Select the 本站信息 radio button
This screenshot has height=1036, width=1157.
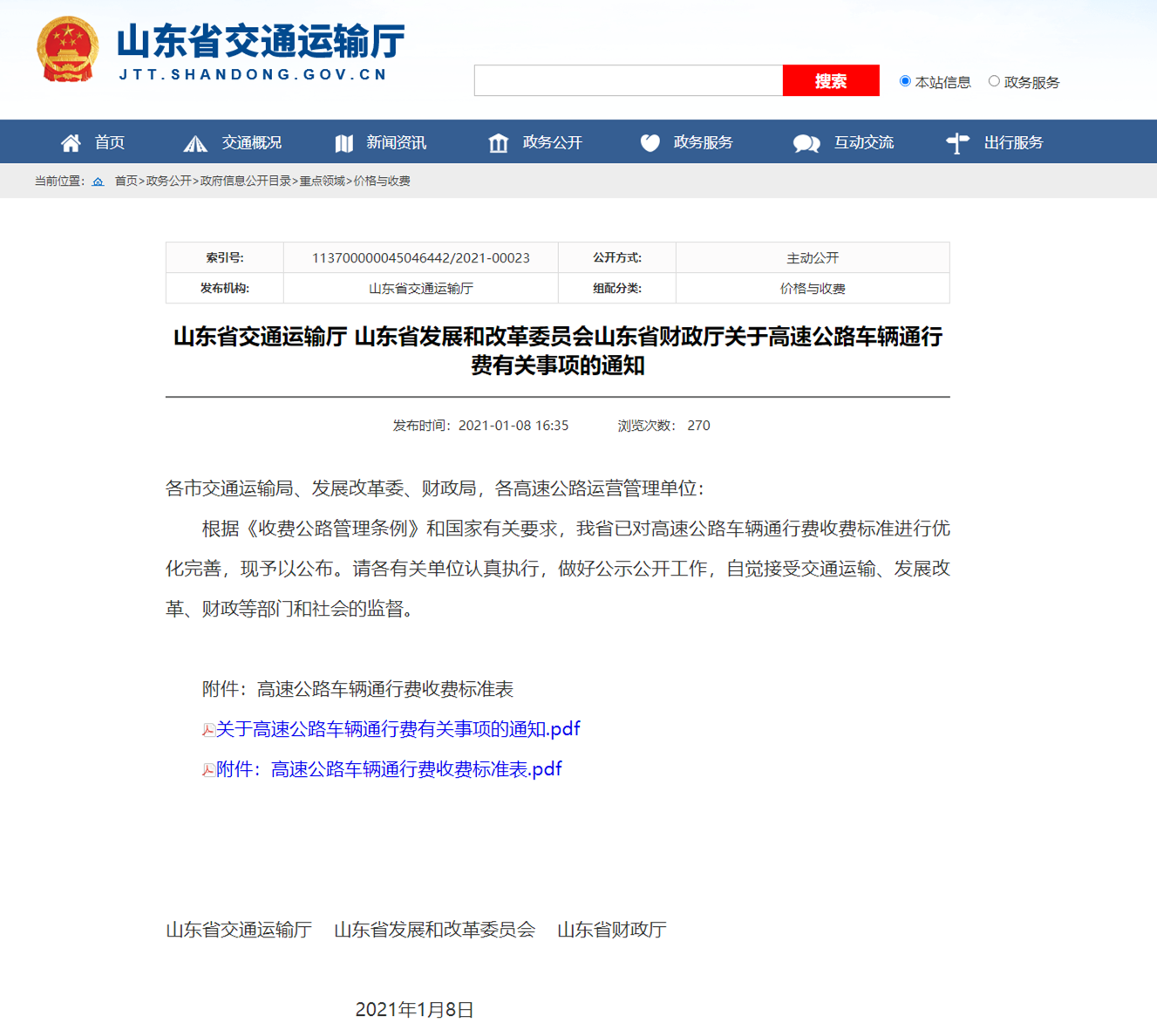click(x=905, y=81)
